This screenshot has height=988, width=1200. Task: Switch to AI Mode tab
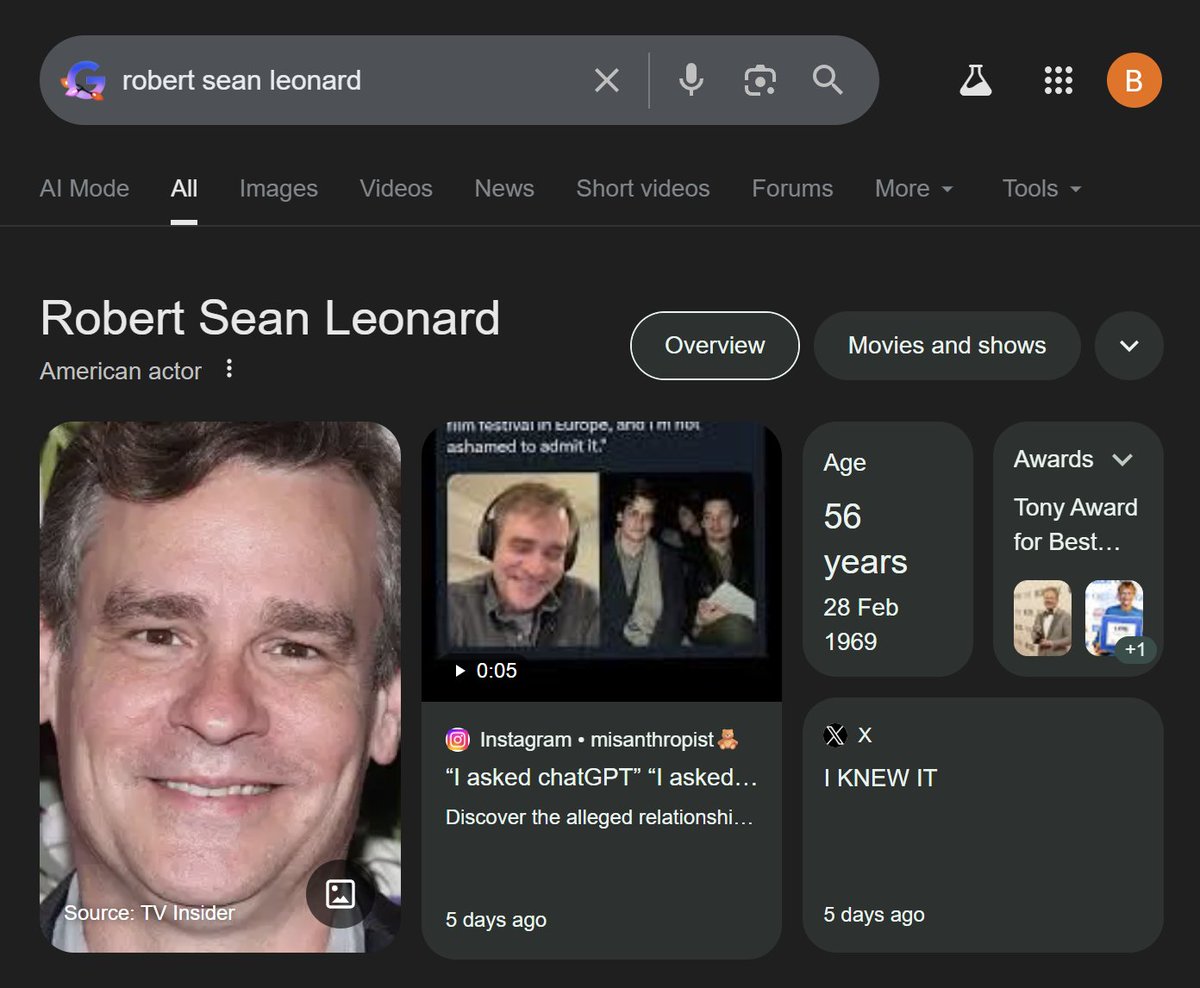[84, 188]
